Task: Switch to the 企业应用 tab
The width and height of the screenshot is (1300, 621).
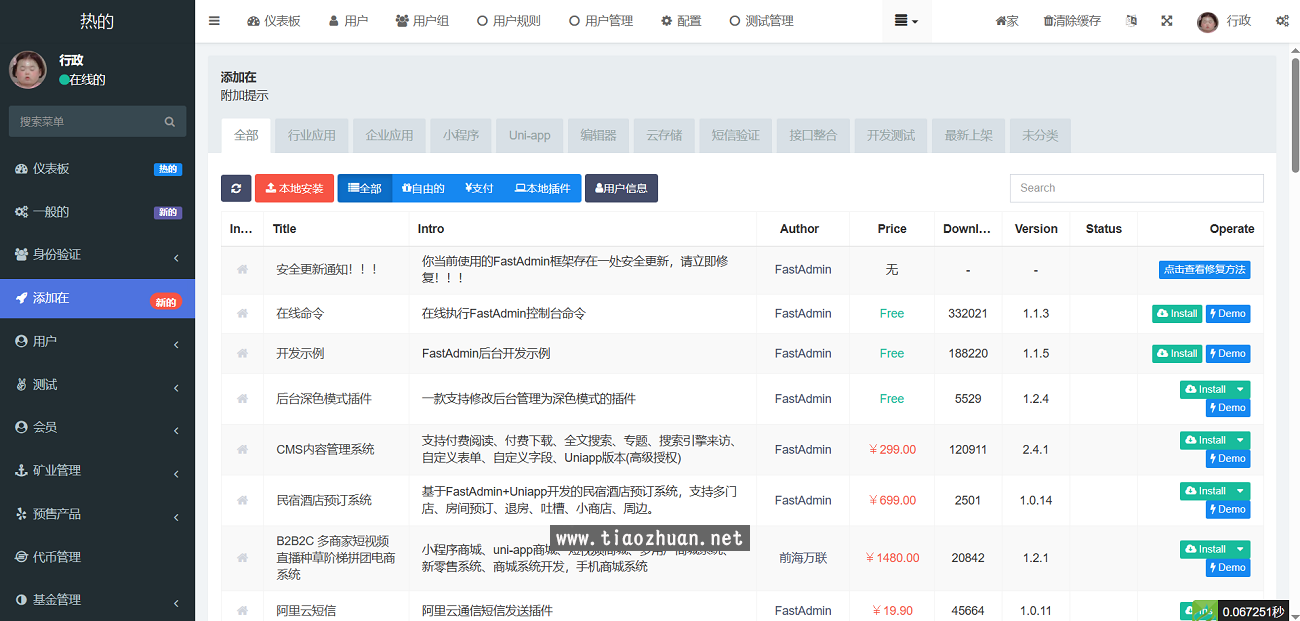Action: click(389, 135)
